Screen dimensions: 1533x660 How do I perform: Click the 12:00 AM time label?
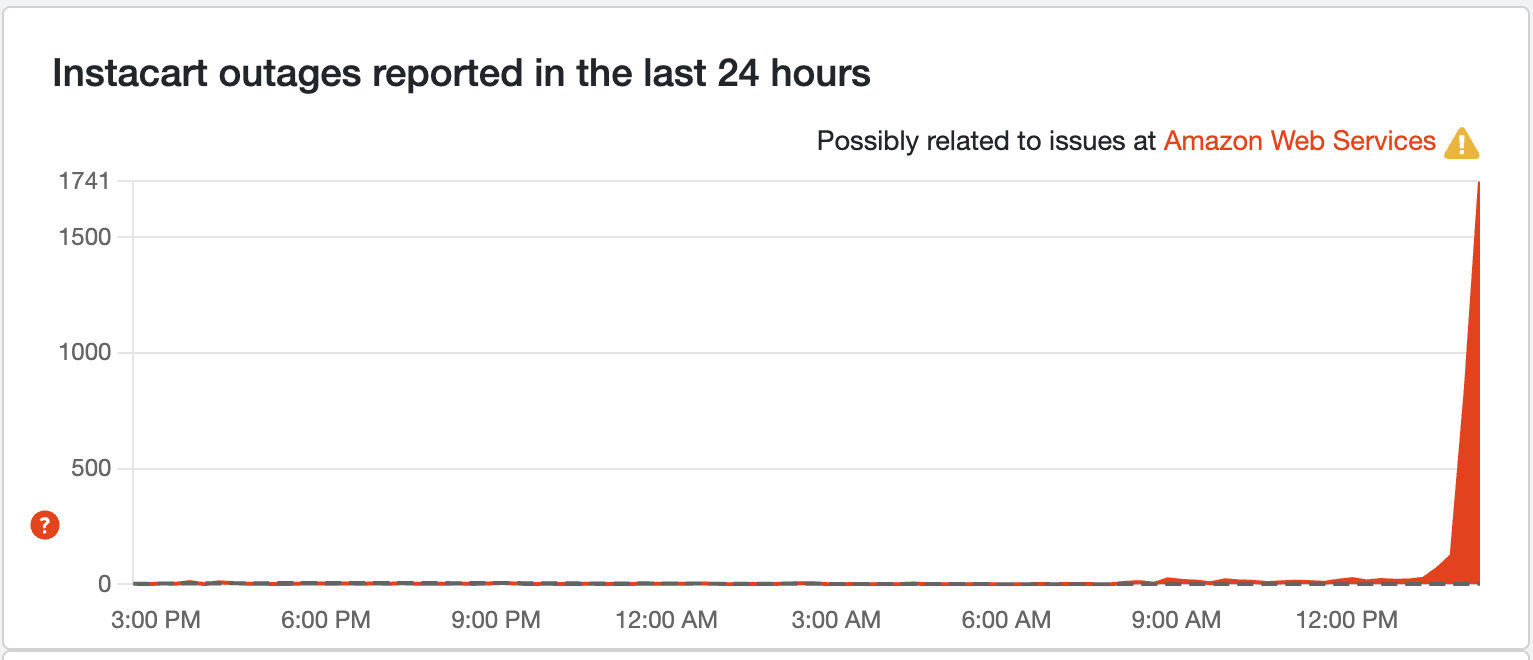point(666,620)
